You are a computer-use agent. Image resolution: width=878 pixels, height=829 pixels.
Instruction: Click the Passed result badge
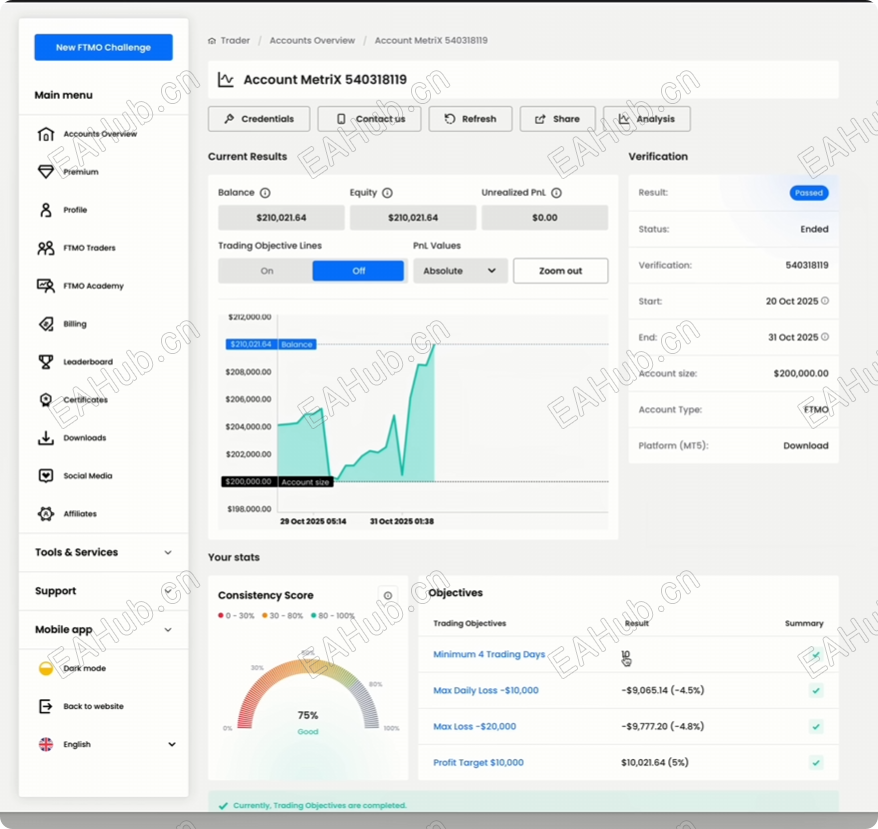(x=809, y=193)
